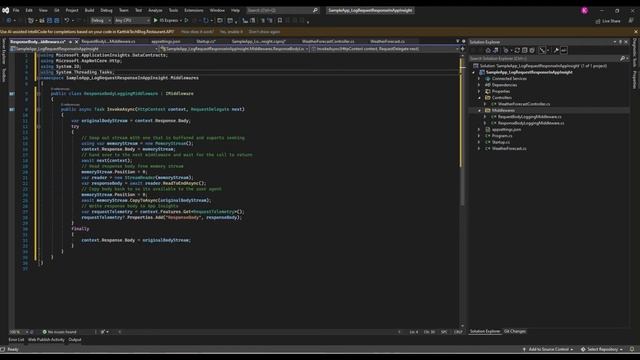Collapse the ResponseBodyLoggingMiddleware class outlining toggle
The image size is (640, 360).
pos(39,93)
